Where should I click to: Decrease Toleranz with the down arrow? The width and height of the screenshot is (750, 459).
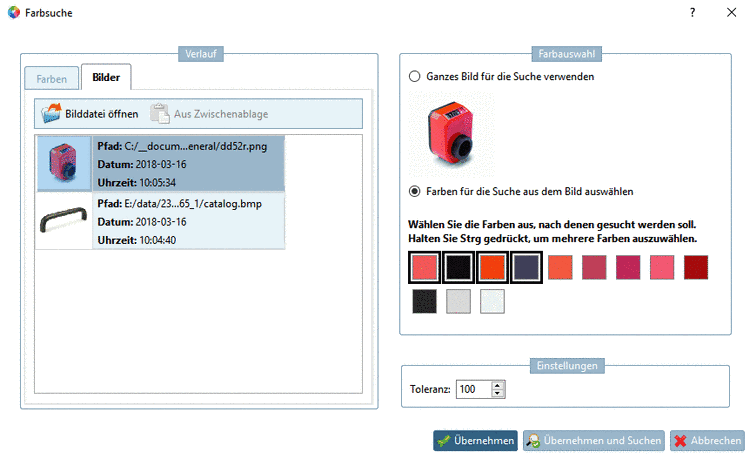[x=497, y=393]
